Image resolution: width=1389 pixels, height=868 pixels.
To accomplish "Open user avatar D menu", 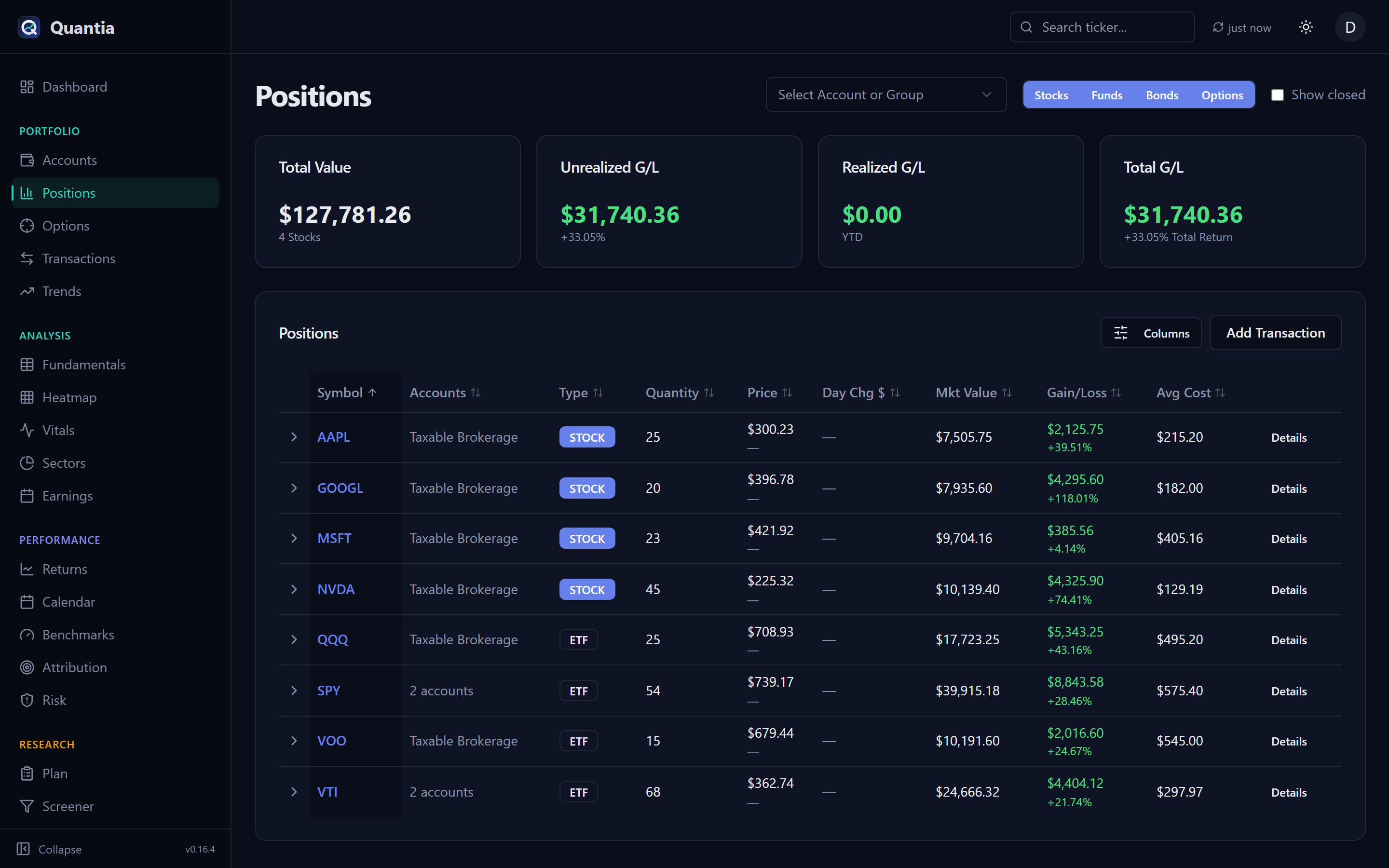I will [x=1350, y=27].
